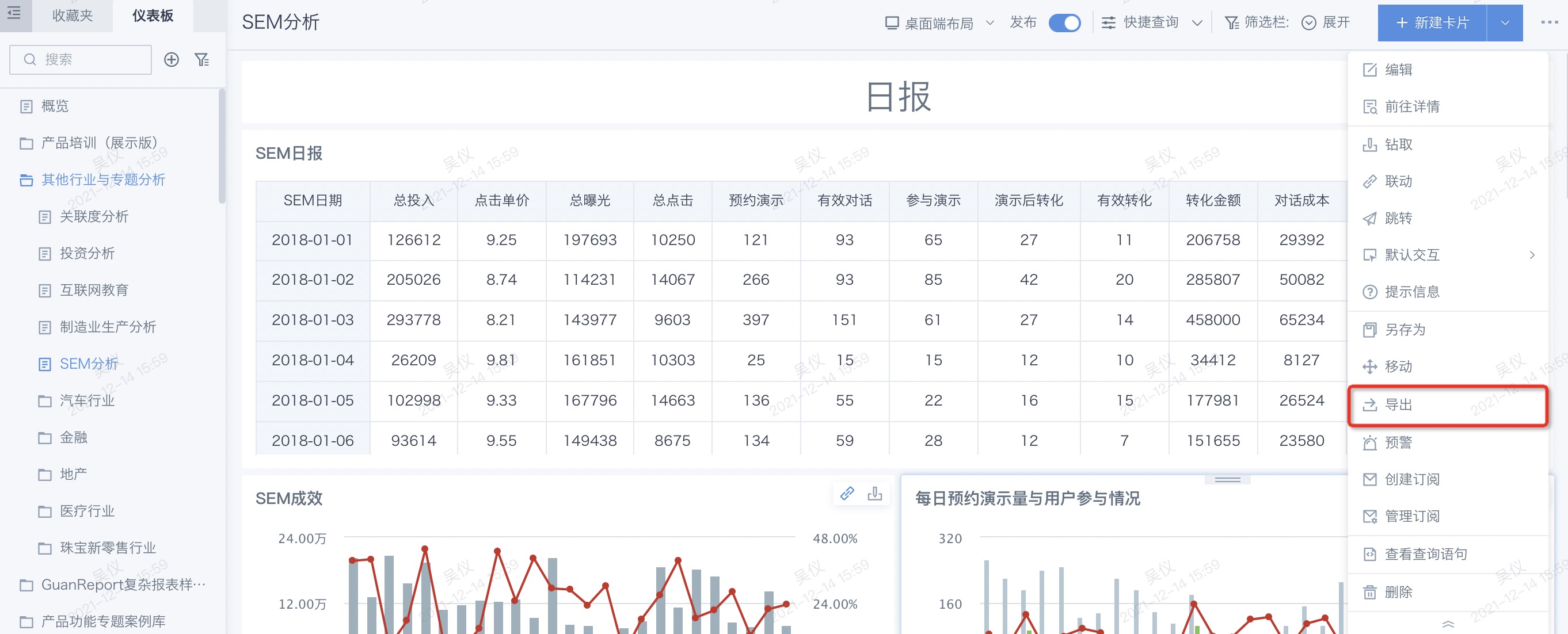The width and height of the screenshot is (1568, 634).
Task: Collapse the sidebar with the menu icon
Action: coord(14,13)
